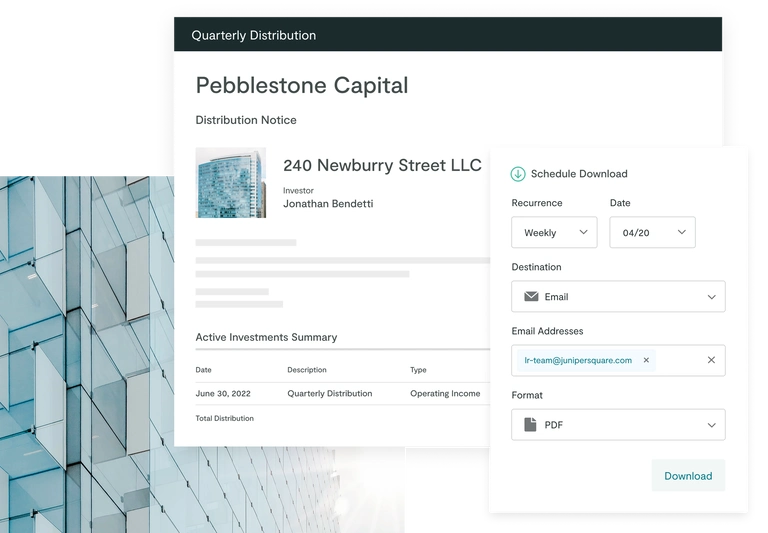This screenshot has width=768, height=533.
Task: Open the 04/20 date dropdown
Action: point(652,233)
